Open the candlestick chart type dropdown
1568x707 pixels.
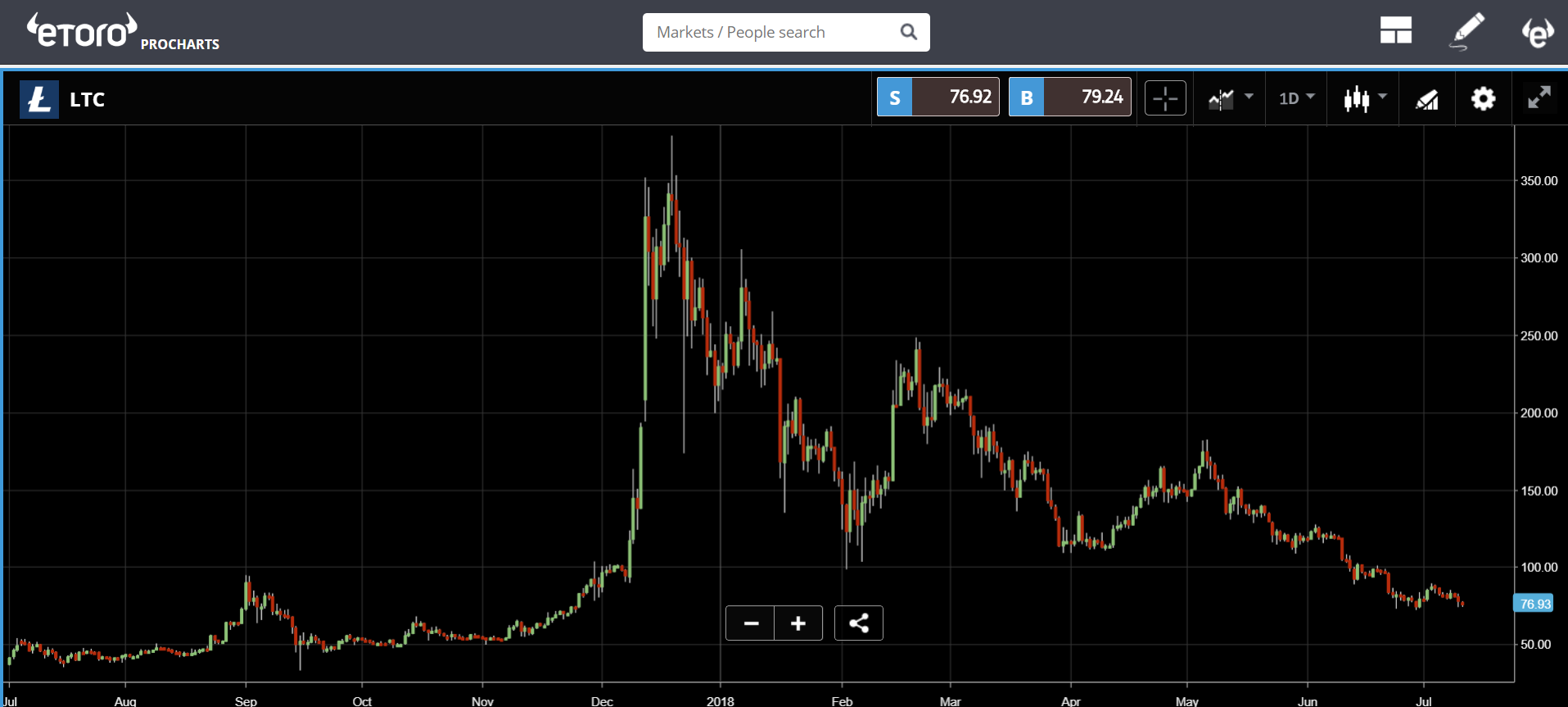pyautogui.click(x=1364, y=99)
